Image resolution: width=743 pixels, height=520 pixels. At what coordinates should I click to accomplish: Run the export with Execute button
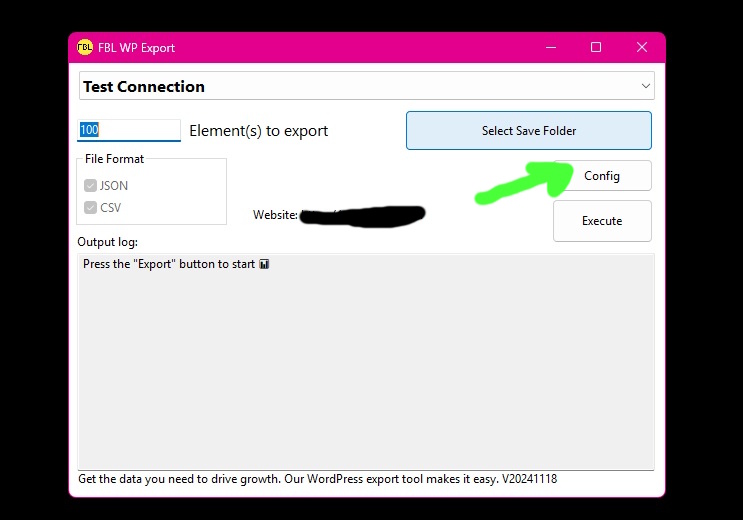tap(602, 221)
